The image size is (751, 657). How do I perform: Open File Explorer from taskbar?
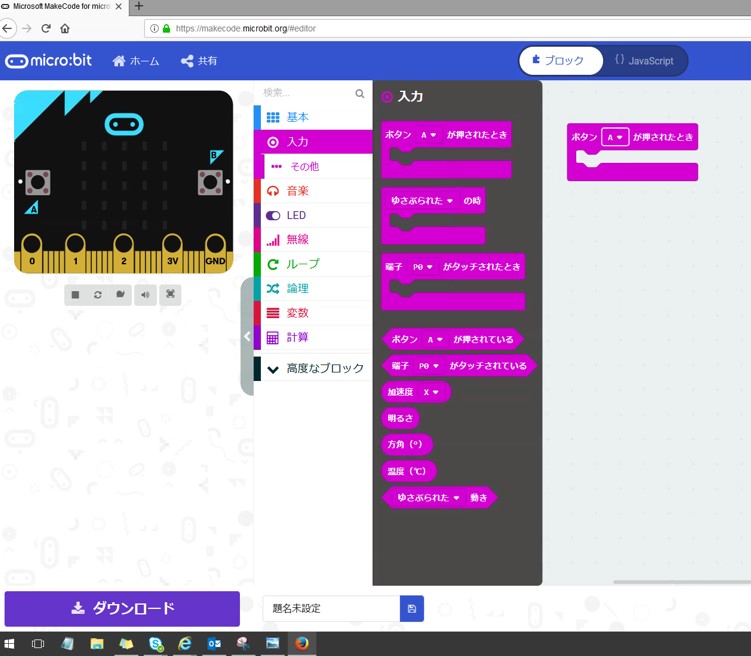click(x=97, y=644)
